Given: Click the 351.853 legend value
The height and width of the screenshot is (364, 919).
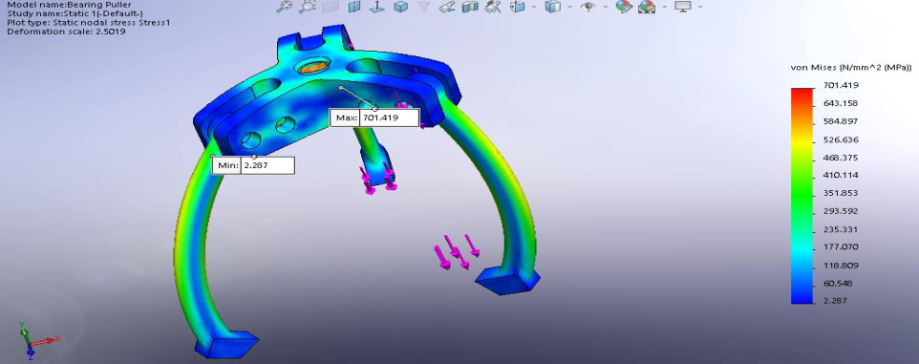Looking at the screenshot, I should point(840,193).
